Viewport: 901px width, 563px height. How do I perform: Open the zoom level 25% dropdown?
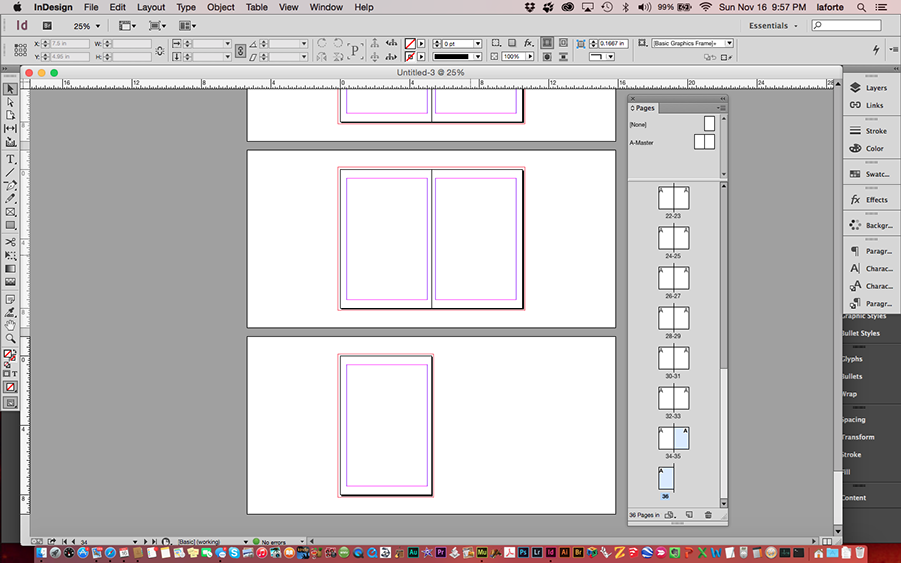[98, 26]
